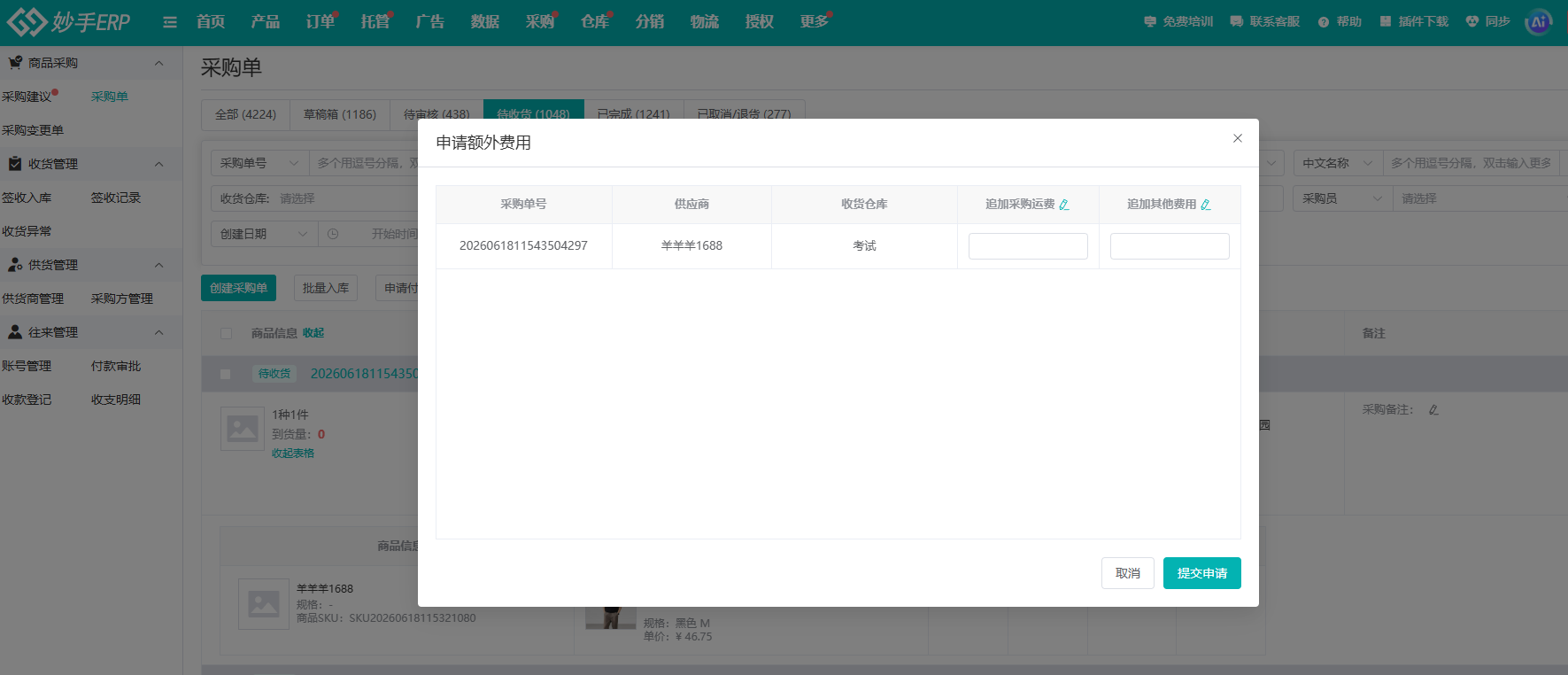Click 批量入库 button

(326, 288)
